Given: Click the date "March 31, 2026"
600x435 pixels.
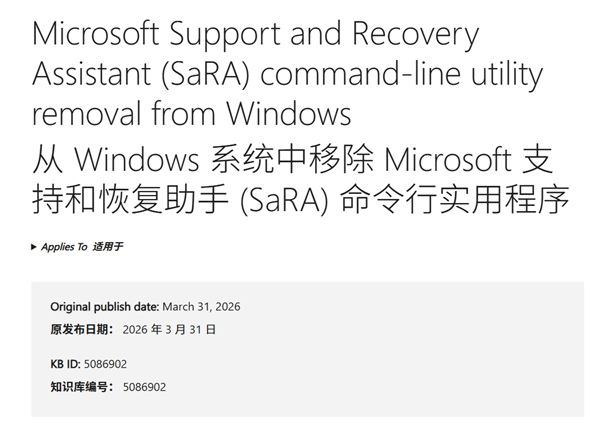Looking at the screenshot, I should (x=199, y=306).
